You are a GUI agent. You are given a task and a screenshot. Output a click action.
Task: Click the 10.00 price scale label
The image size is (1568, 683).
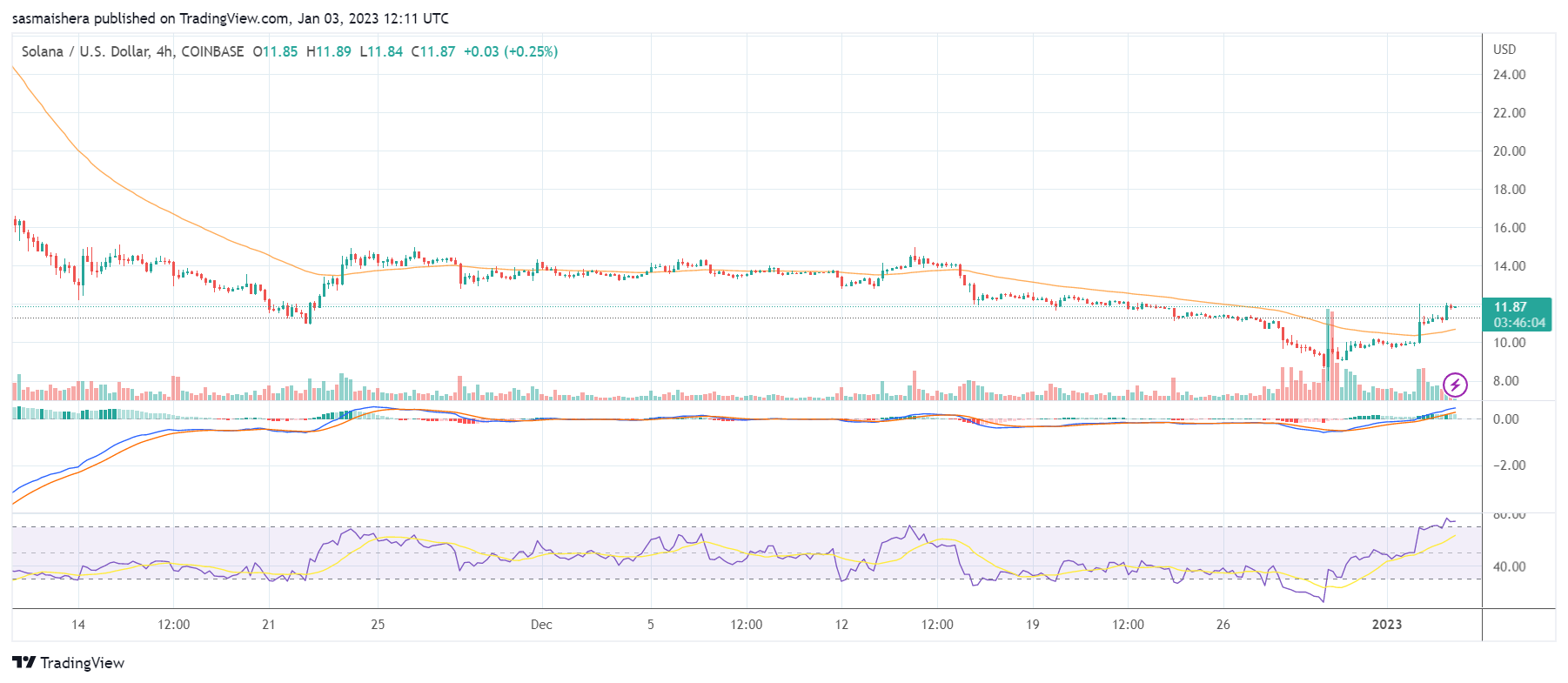coord(1509,343)
